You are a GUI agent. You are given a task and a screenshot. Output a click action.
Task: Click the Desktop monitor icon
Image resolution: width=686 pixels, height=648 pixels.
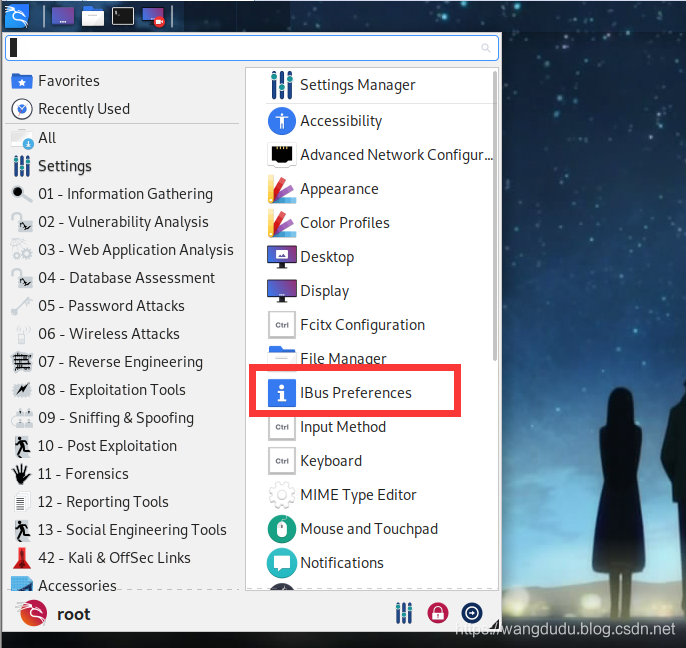pyautogui.click(x=282, y=257)
